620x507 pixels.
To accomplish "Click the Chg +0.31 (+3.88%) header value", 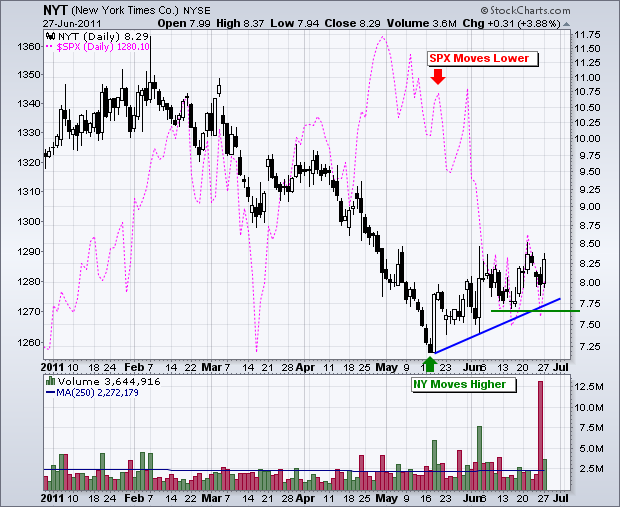I will click(511, 24).
